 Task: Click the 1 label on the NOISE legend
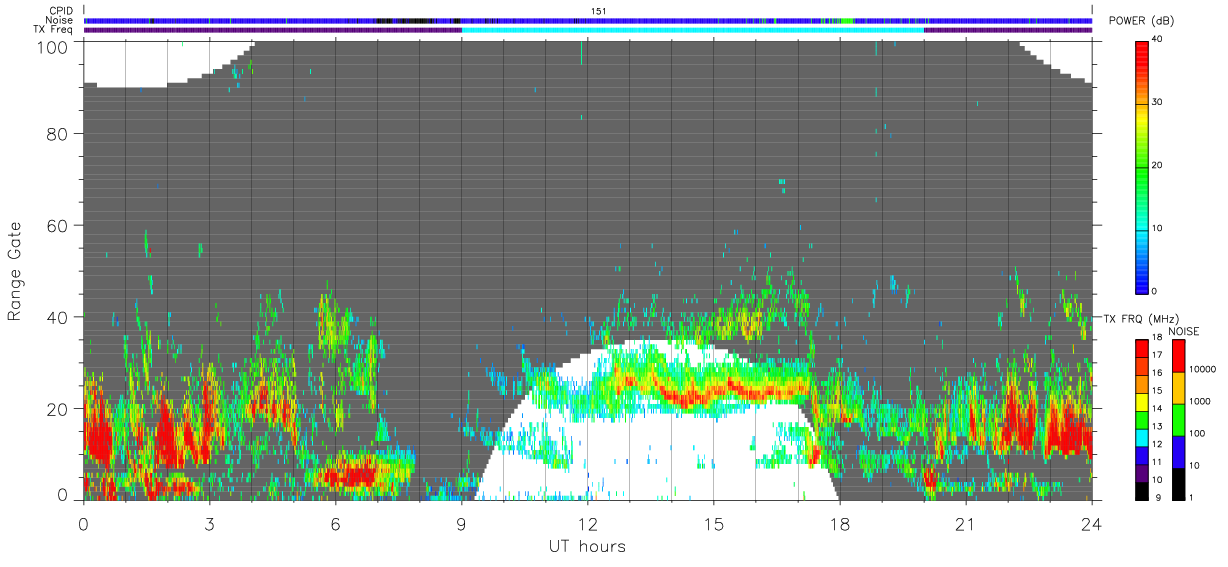coord(1190,498)
